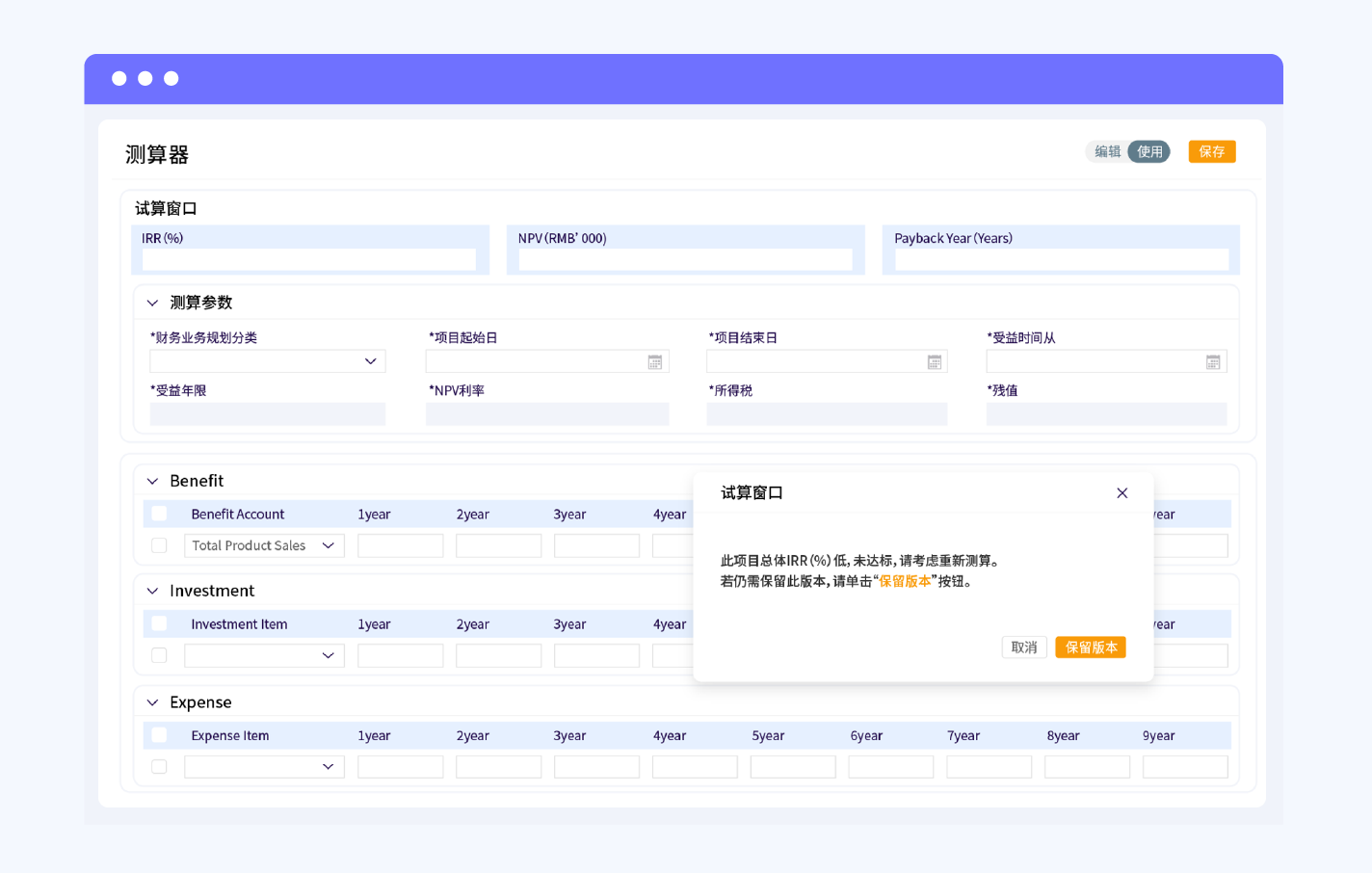Click the orange 保存 button

point(1212,151)
